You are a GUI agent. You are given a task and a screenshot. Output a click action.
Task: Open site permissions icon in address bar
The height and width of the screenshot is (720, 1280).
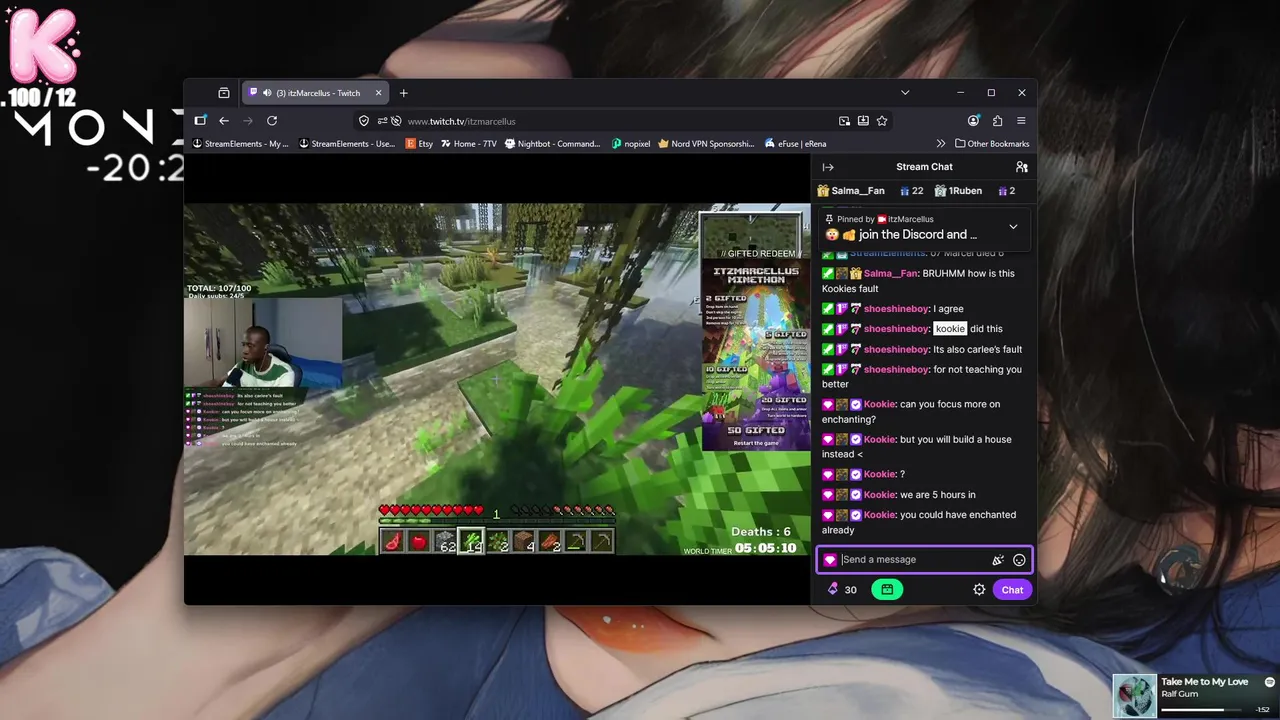(x=382, y=121)
